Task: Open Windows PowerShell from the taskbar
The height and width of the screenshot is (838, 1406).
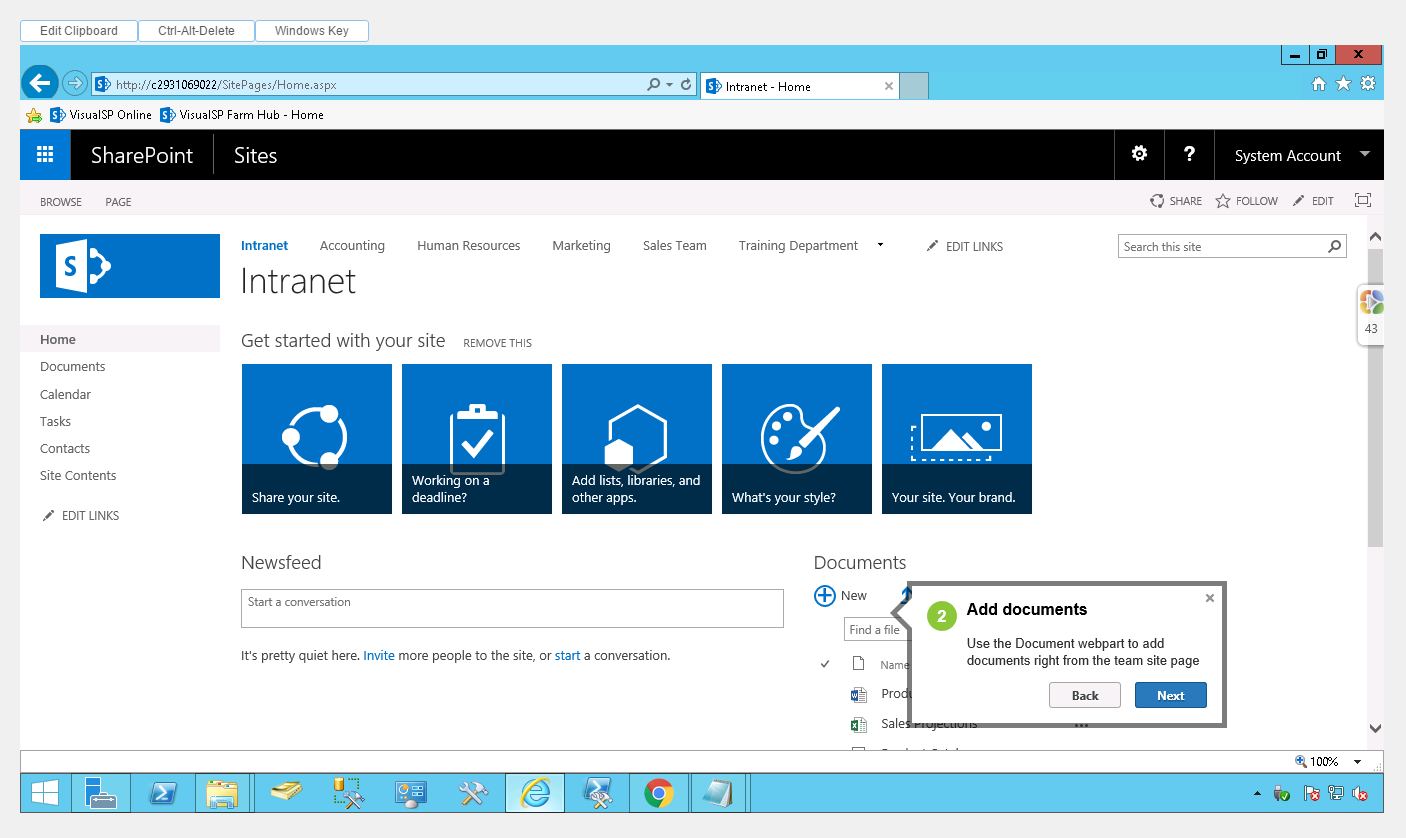Action: pyautogui.click(x=162, y=794)
